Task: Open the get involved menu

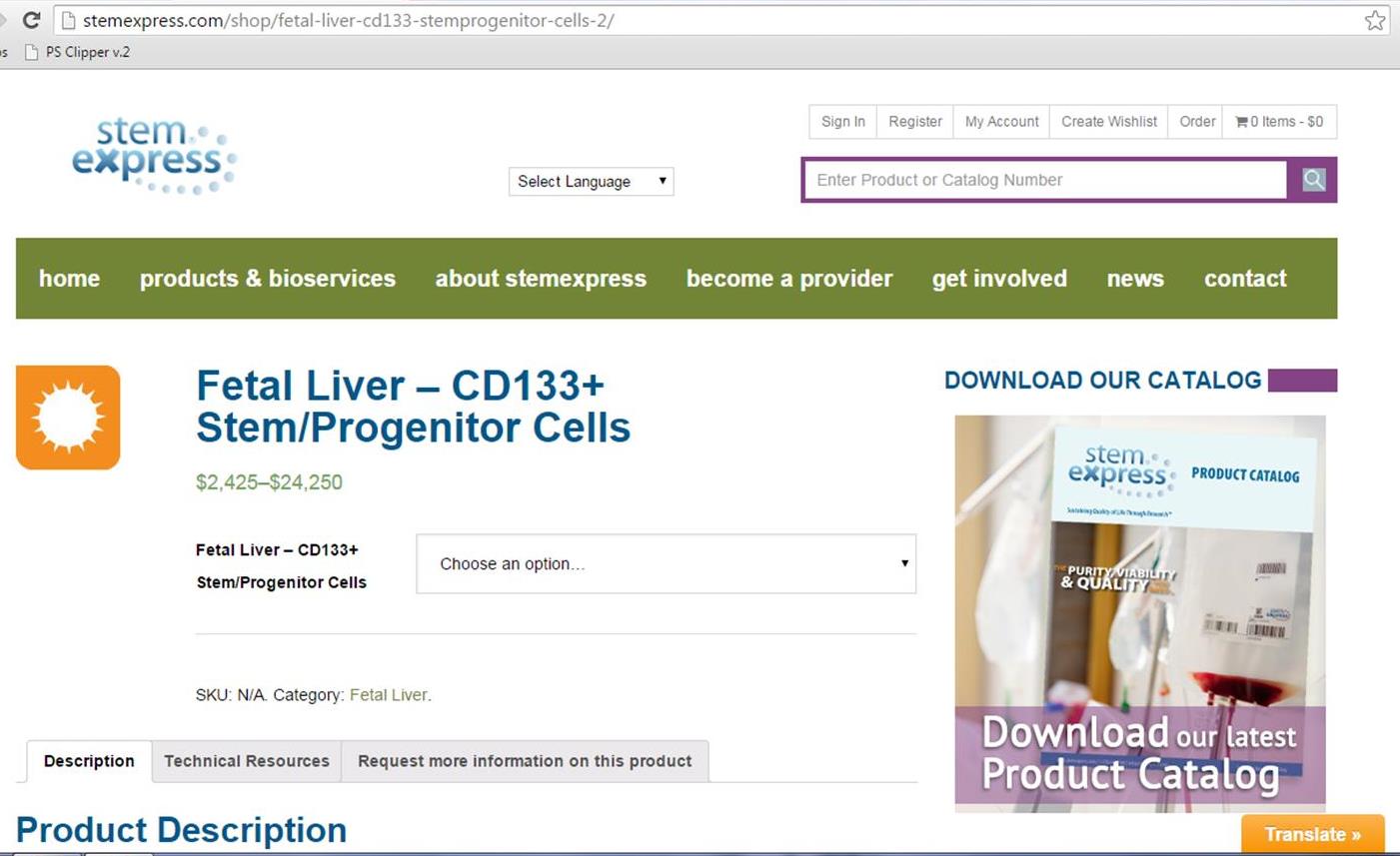Action: (999, 279)
